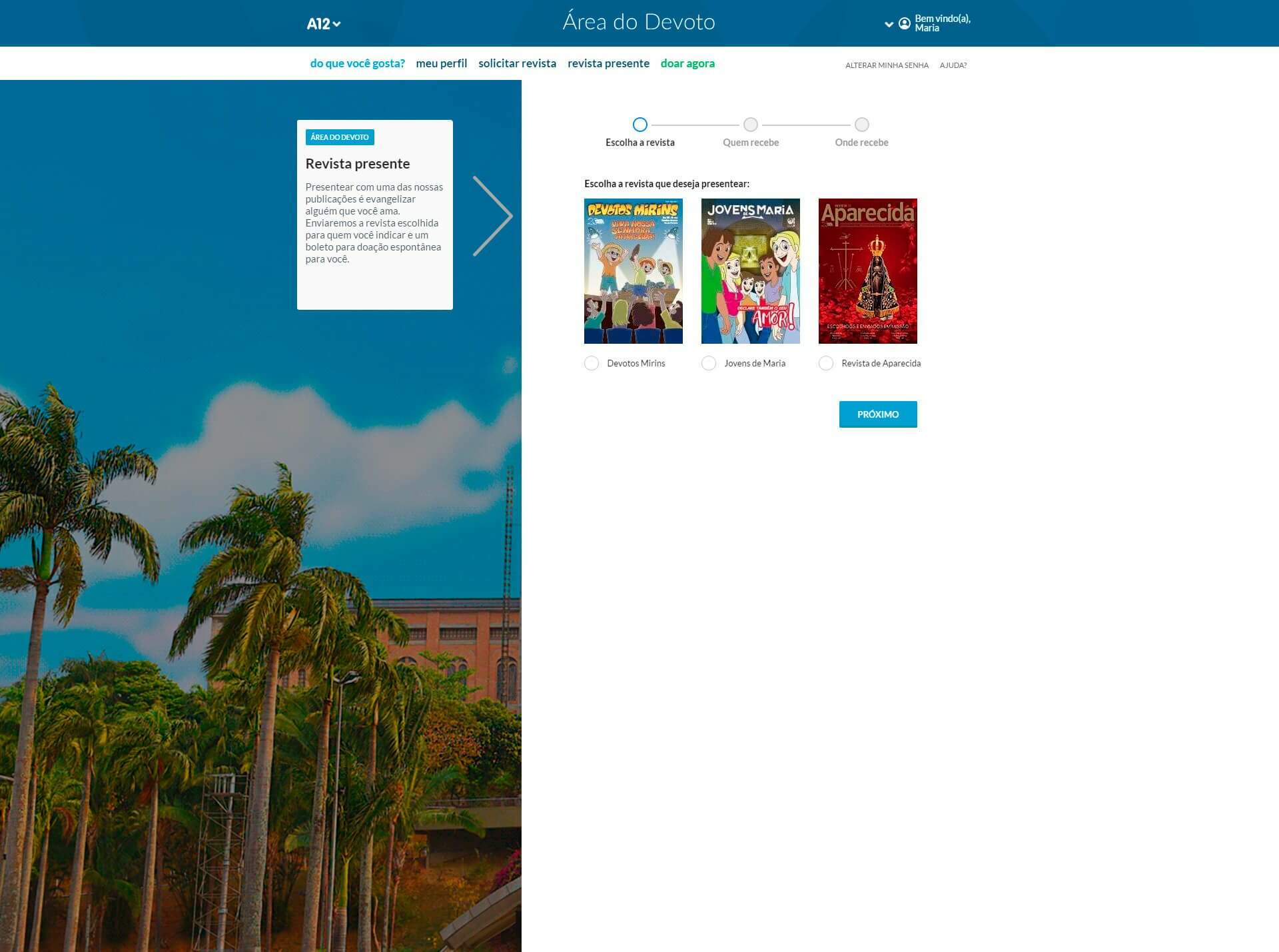The image size is (1279, 952).
Task: Open the user account dropdown arrow
Action: 889,24
